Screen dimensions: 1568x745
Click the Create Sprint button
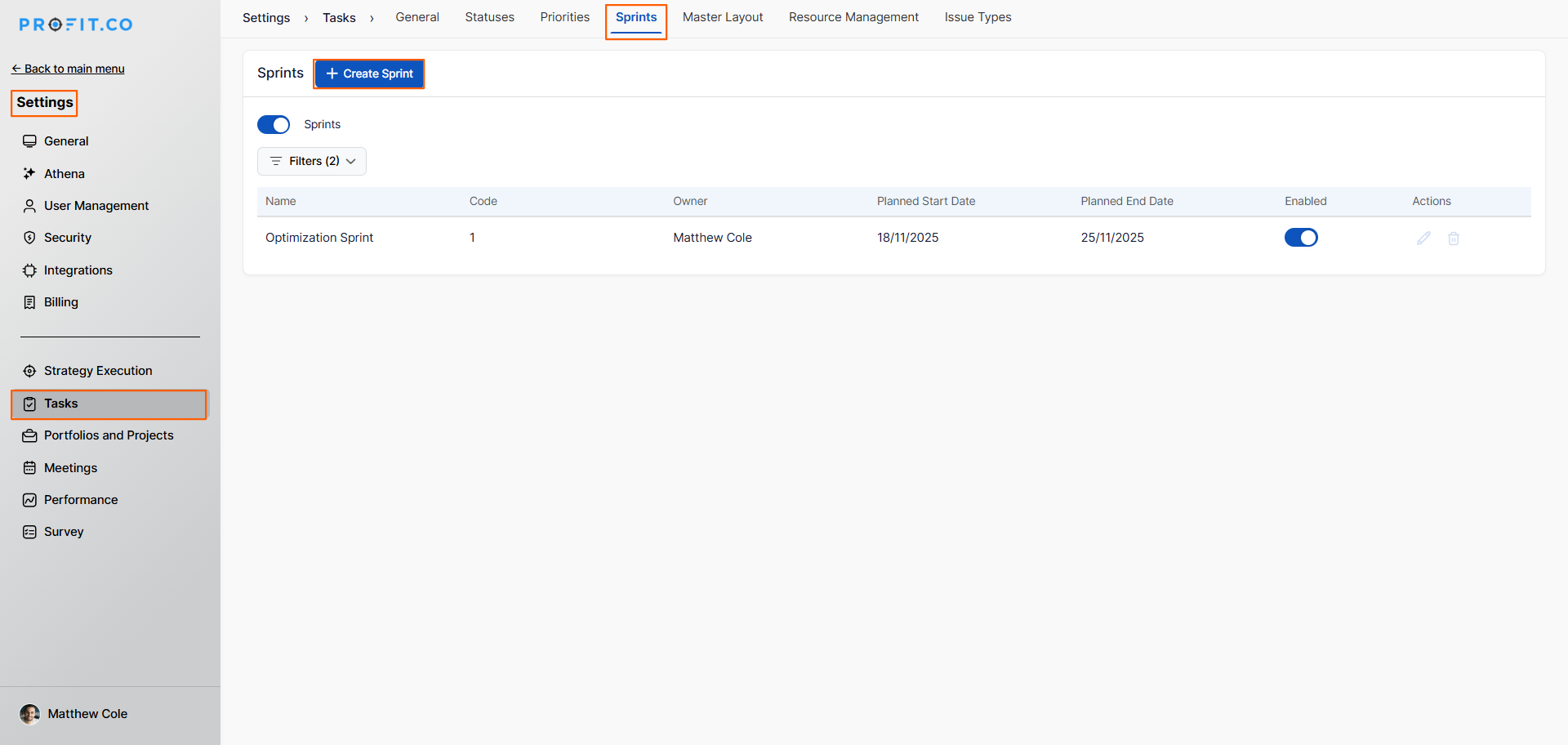[x=369, y=74]
